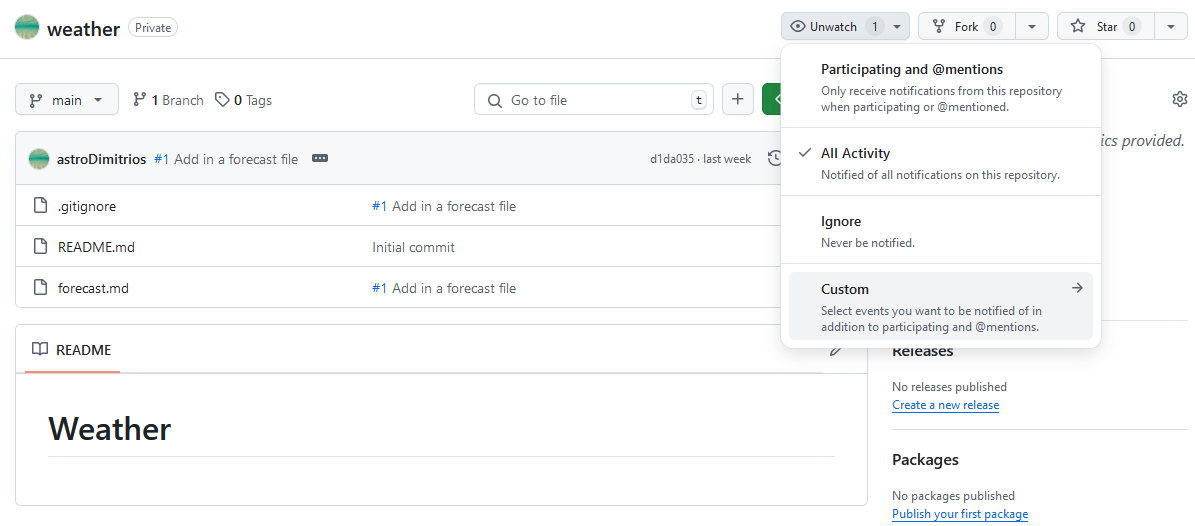Open the Star lists dropdown arrow
The image size is (1195, 526).
pyautogui.click(x=1171, y=27)
